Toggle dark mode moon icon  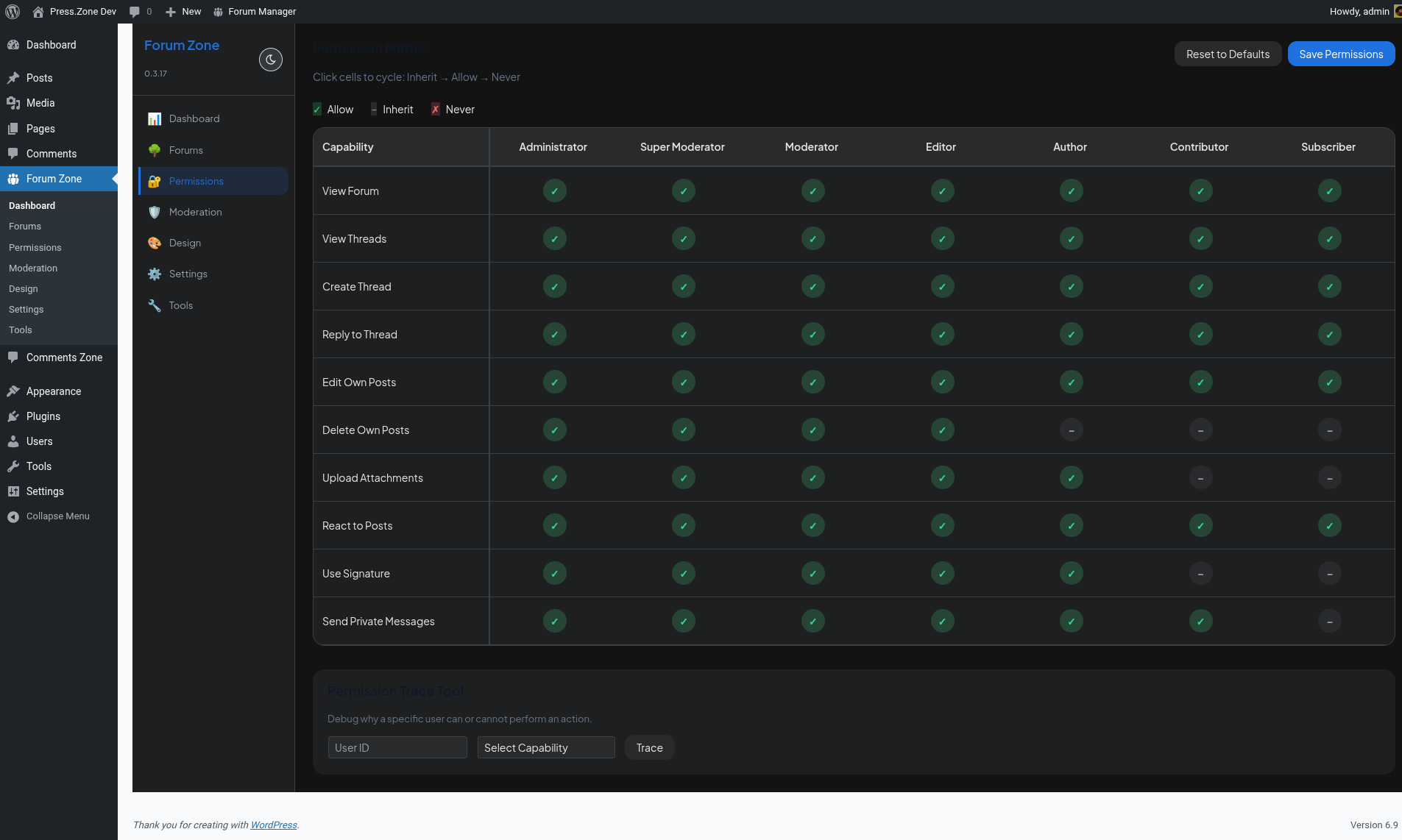click(x=271, y=60)
